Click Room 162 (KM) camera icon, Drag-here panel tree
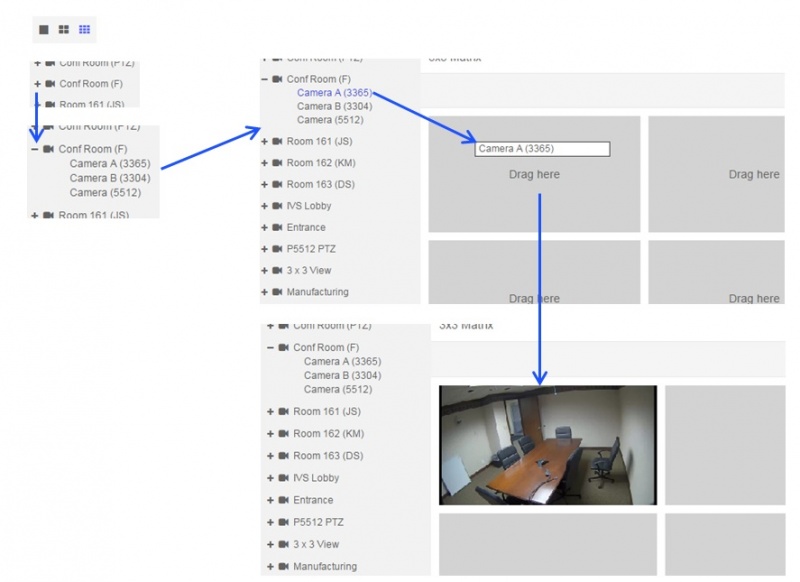Screen dimensions: 800x582 (x=277, y=163)
